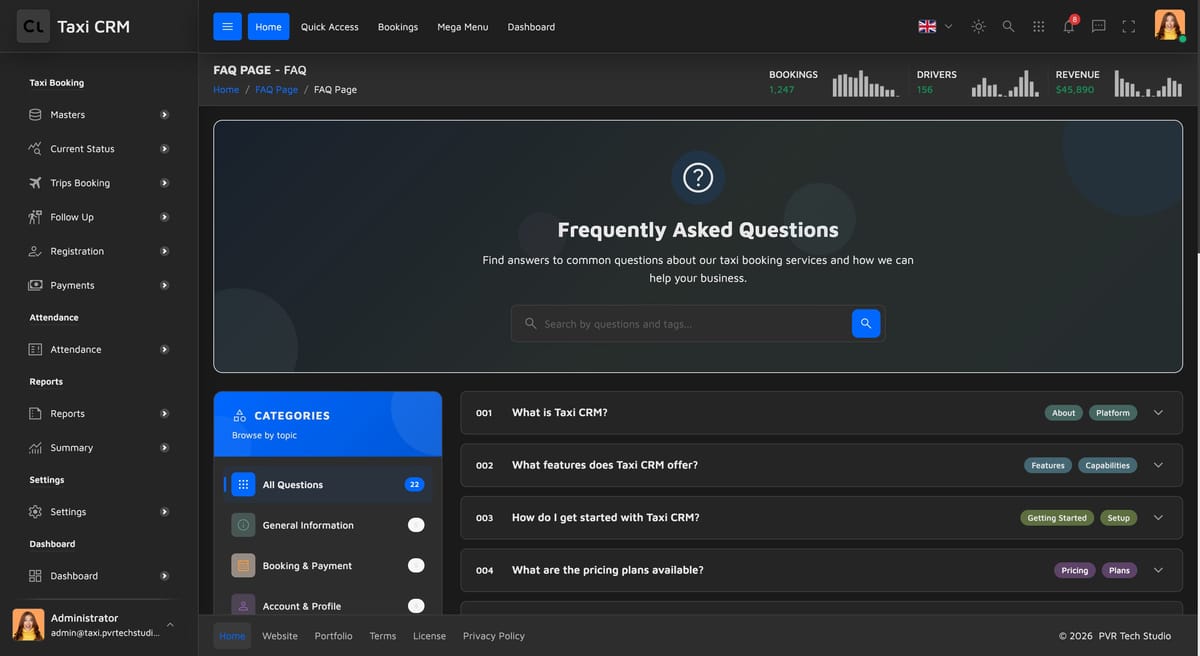Screen dimensions: 1200x656
Task: Toggle fullscreen mode icon
Action: click(1128, 27)
